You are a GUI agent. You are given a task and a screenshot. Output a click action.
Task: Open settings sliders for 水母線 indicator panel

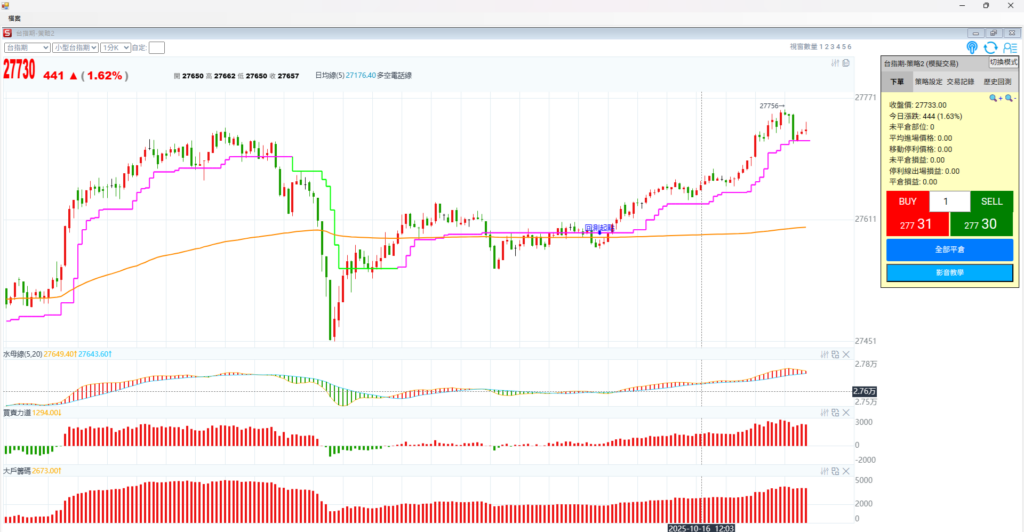[824, 354]
